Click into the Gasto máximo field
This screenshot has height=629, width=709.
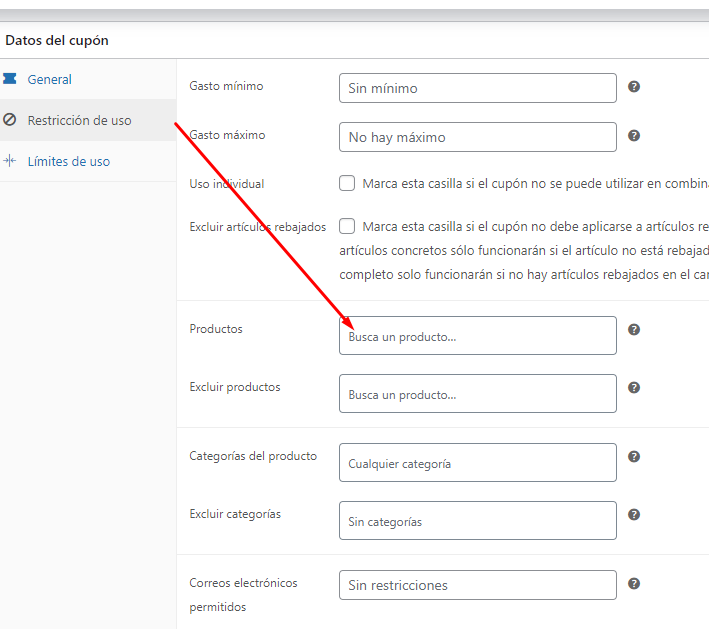click(x=477, y=137)
